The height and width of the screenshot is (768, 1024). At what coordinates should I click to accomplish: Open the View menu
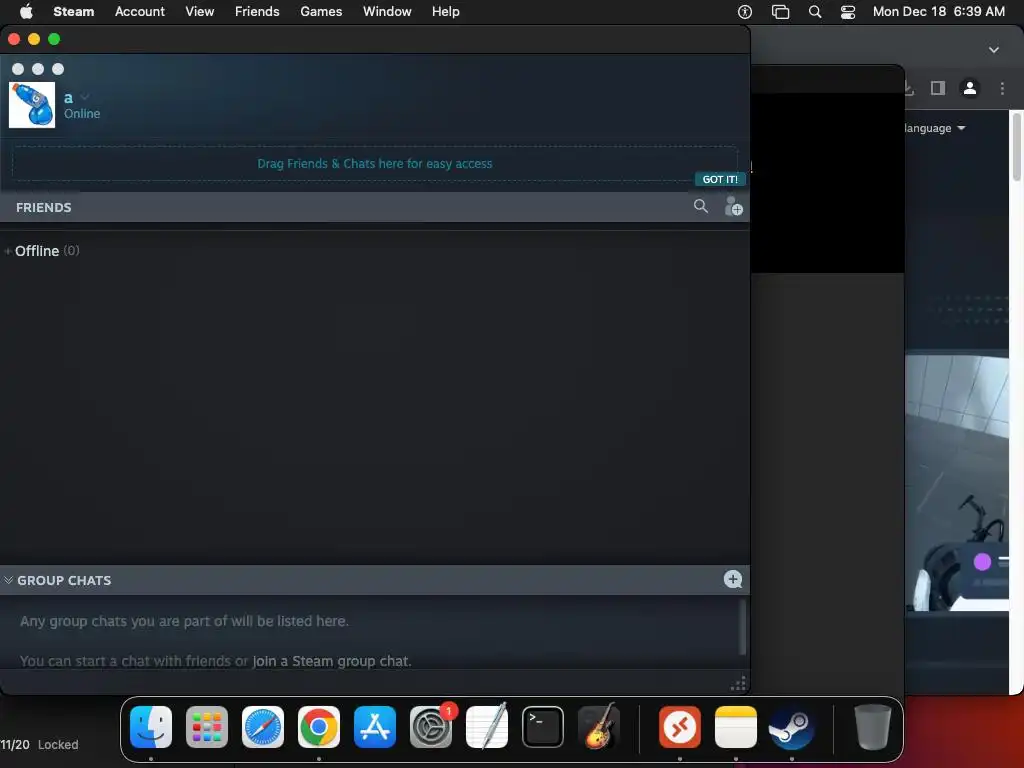(x=199, y=12)
